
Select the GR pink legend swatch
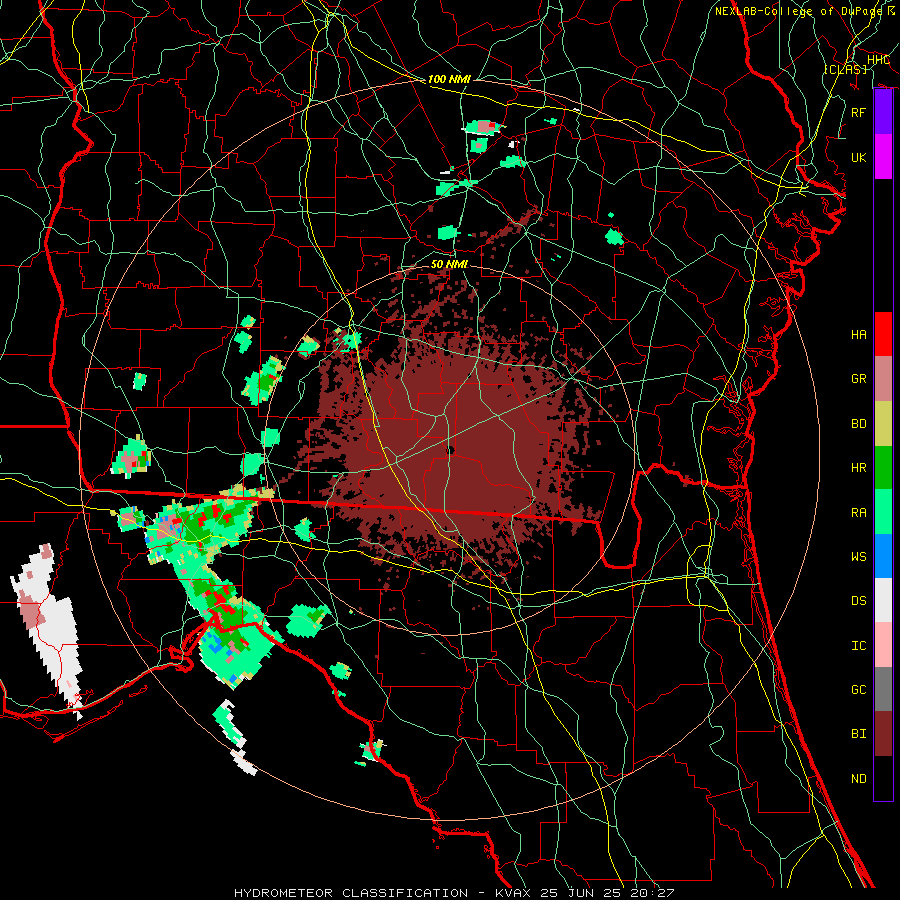click(x=883, y=379)
